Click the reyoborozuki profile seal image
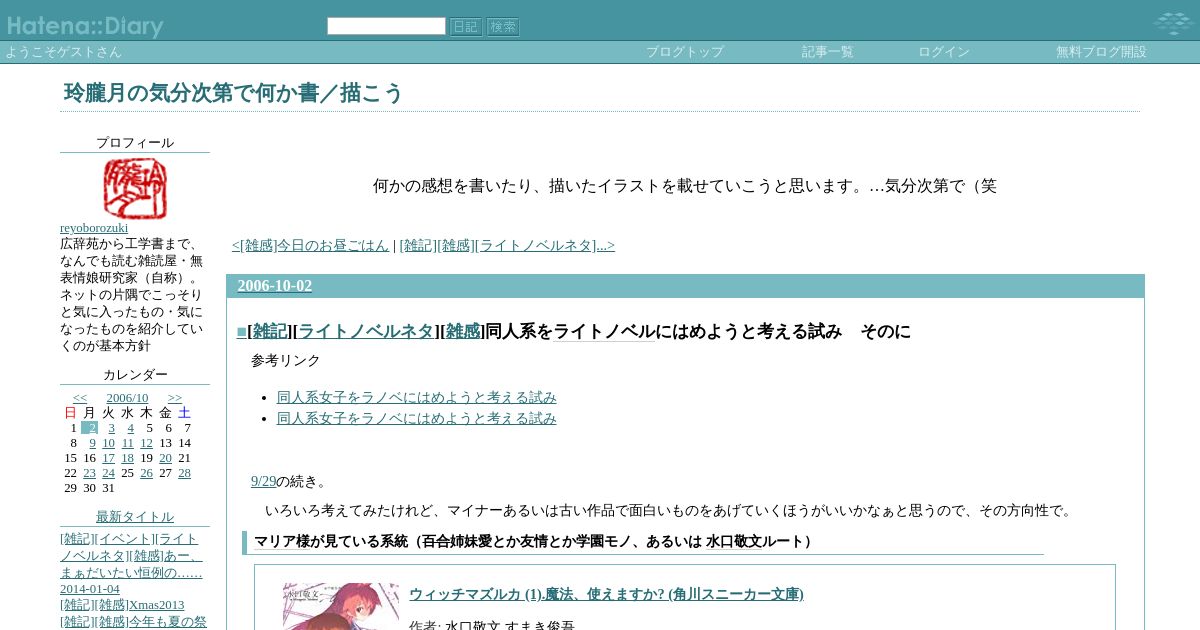Screen dimensions: 1200x630 [135, 188]
